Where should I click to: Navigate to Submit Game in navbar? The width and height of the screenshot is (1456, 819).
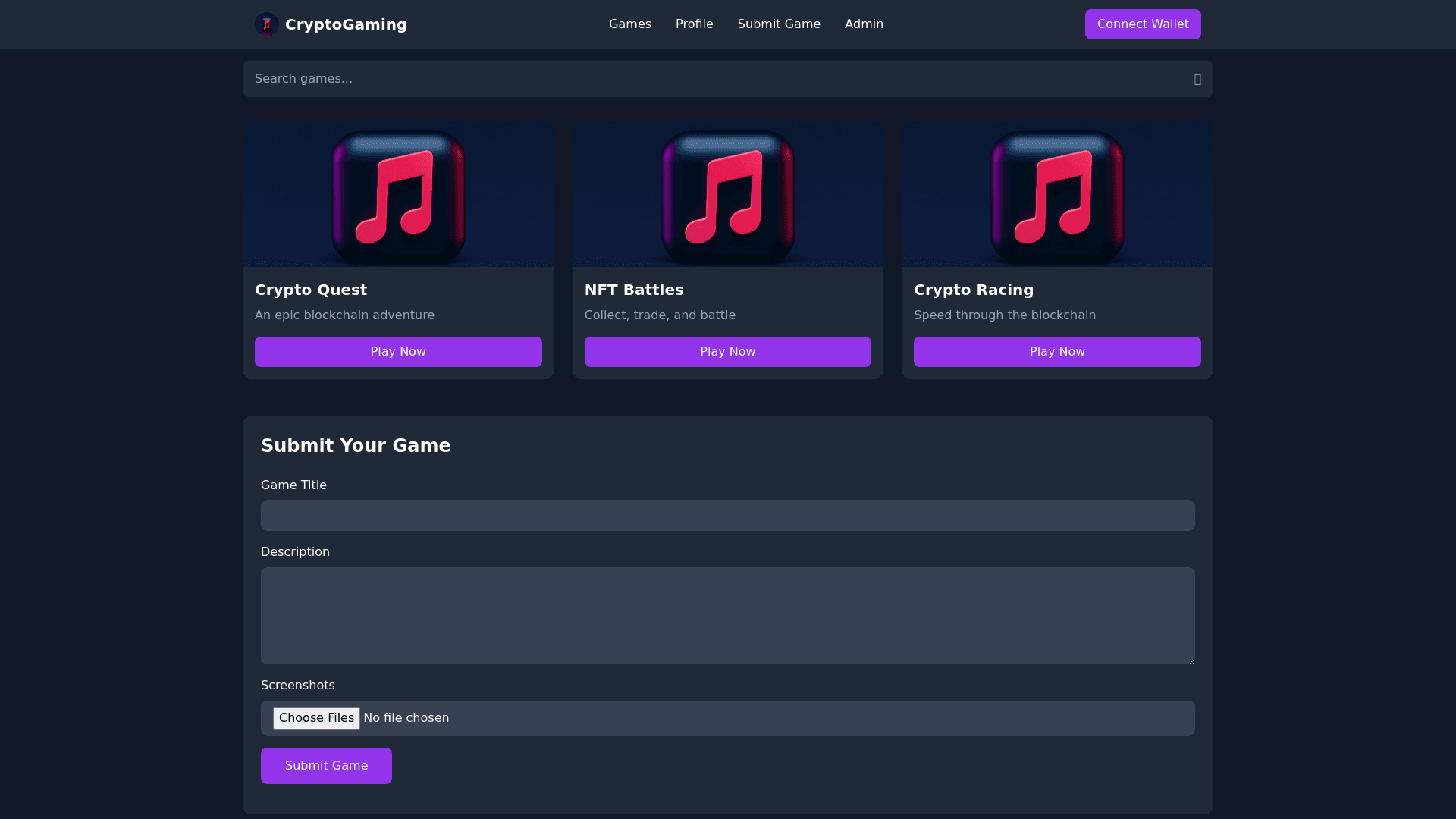(779, 24)
